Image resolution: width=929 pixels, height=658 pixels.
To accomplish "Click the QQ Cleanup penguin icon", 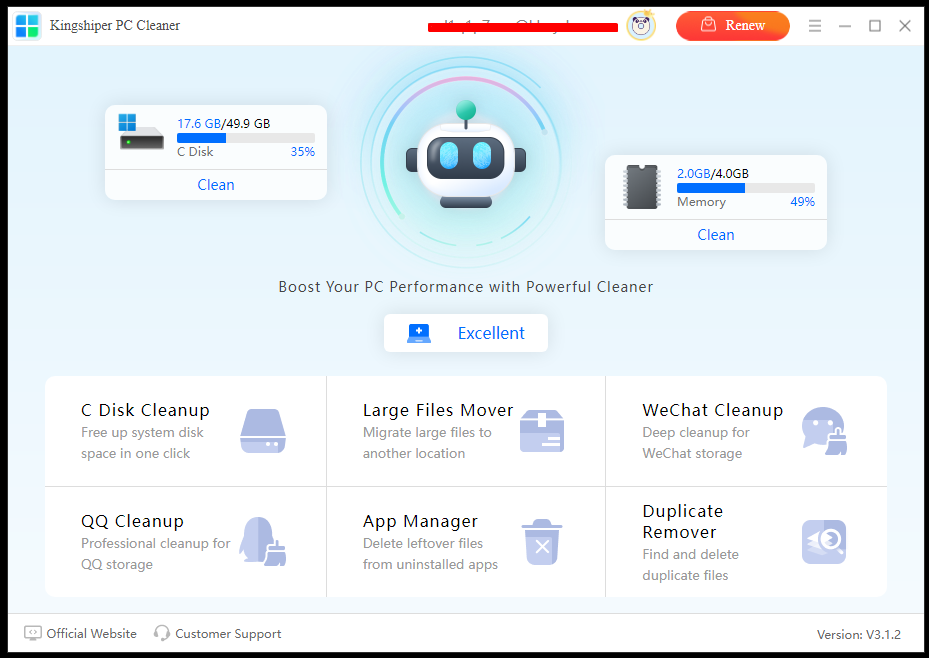I will click(x=263, y=541).
